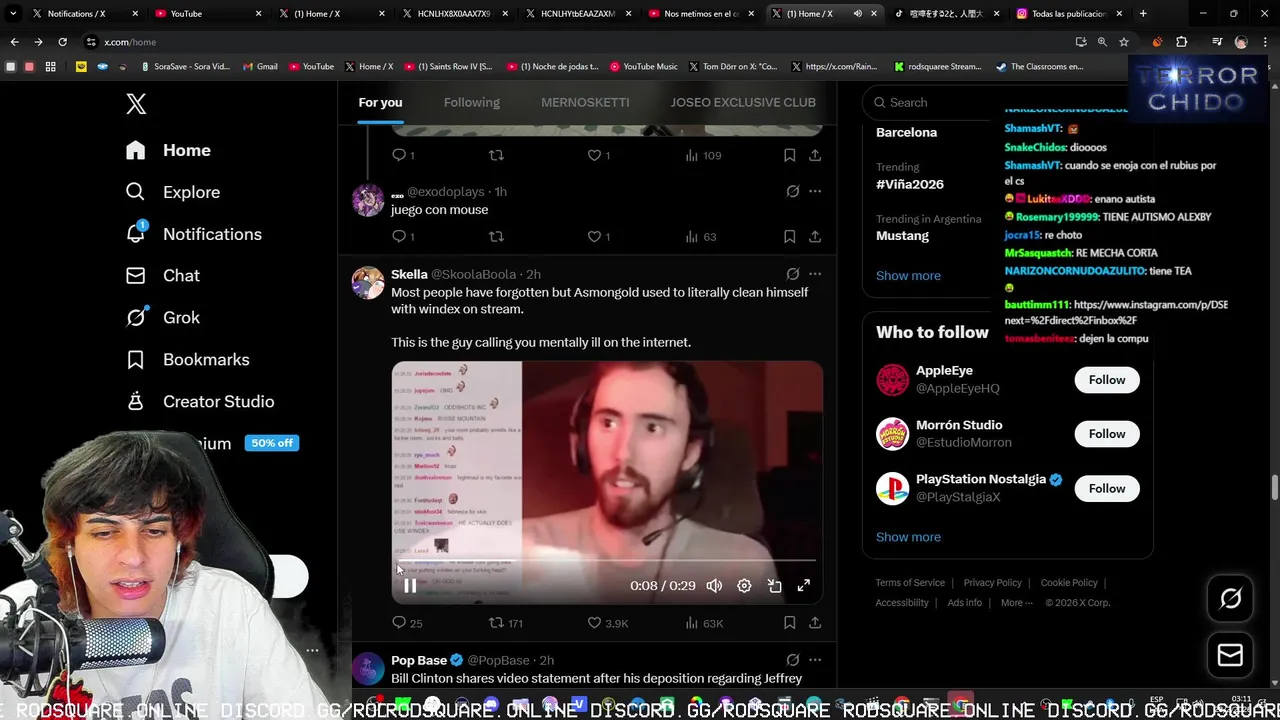Open Chat in the sidebar
Image resolution: width=1280 pixels, height=720 pixels.
[x=162, y=276]
